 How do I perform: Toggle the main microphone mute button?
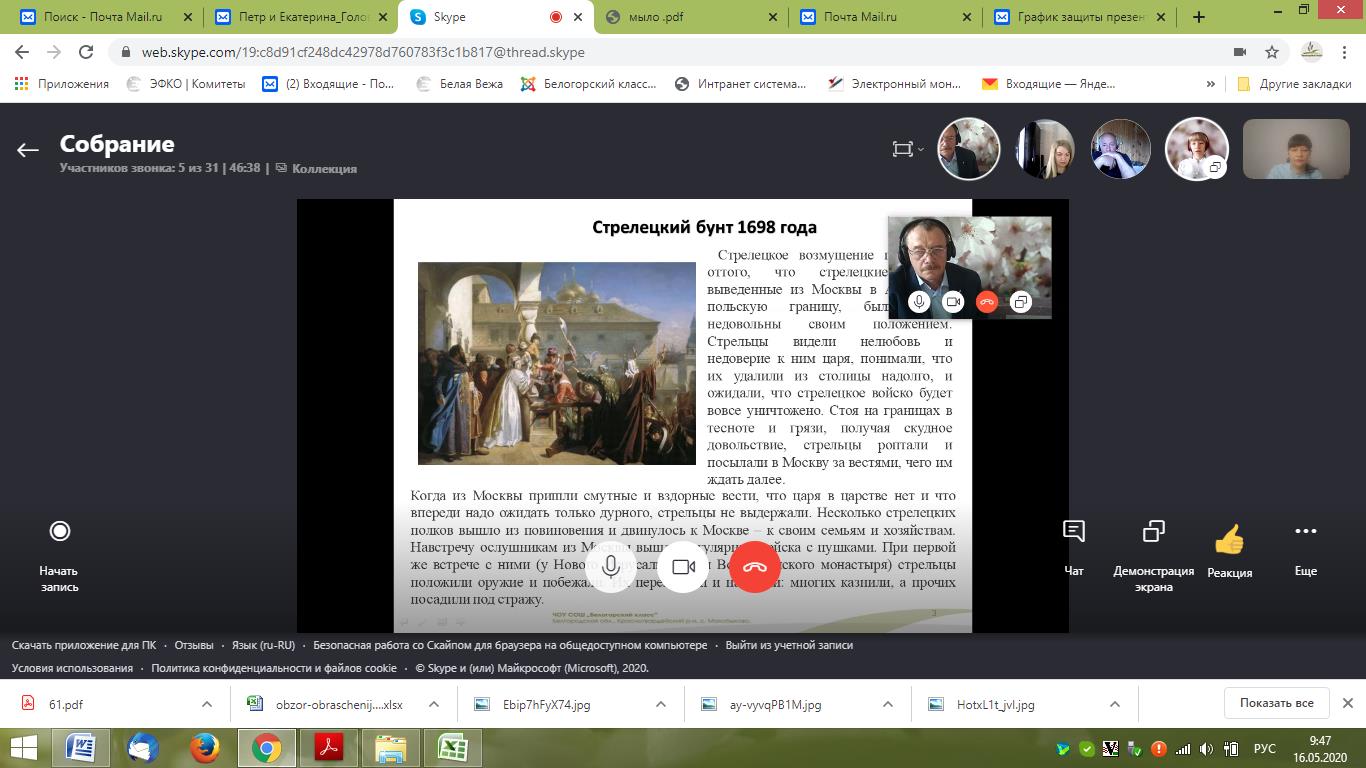(610, 567)
